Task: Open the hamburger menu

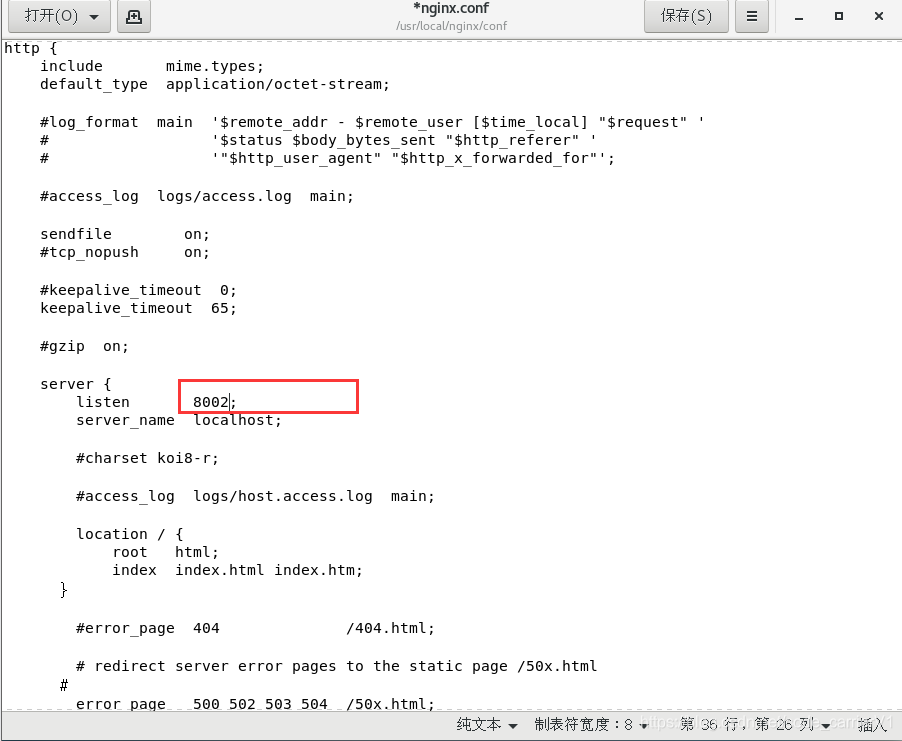Action: 751,16
